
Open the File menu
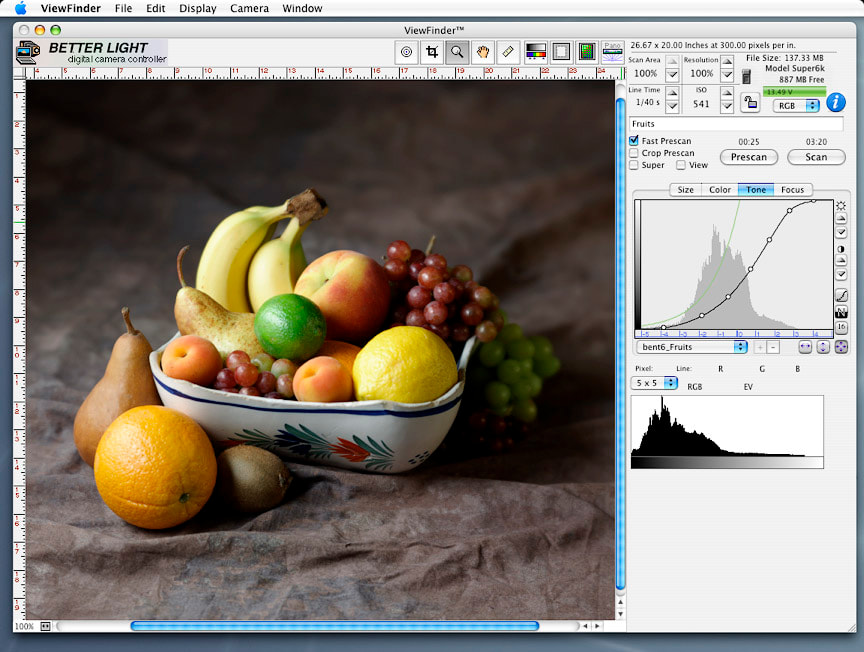pos(123,8)
